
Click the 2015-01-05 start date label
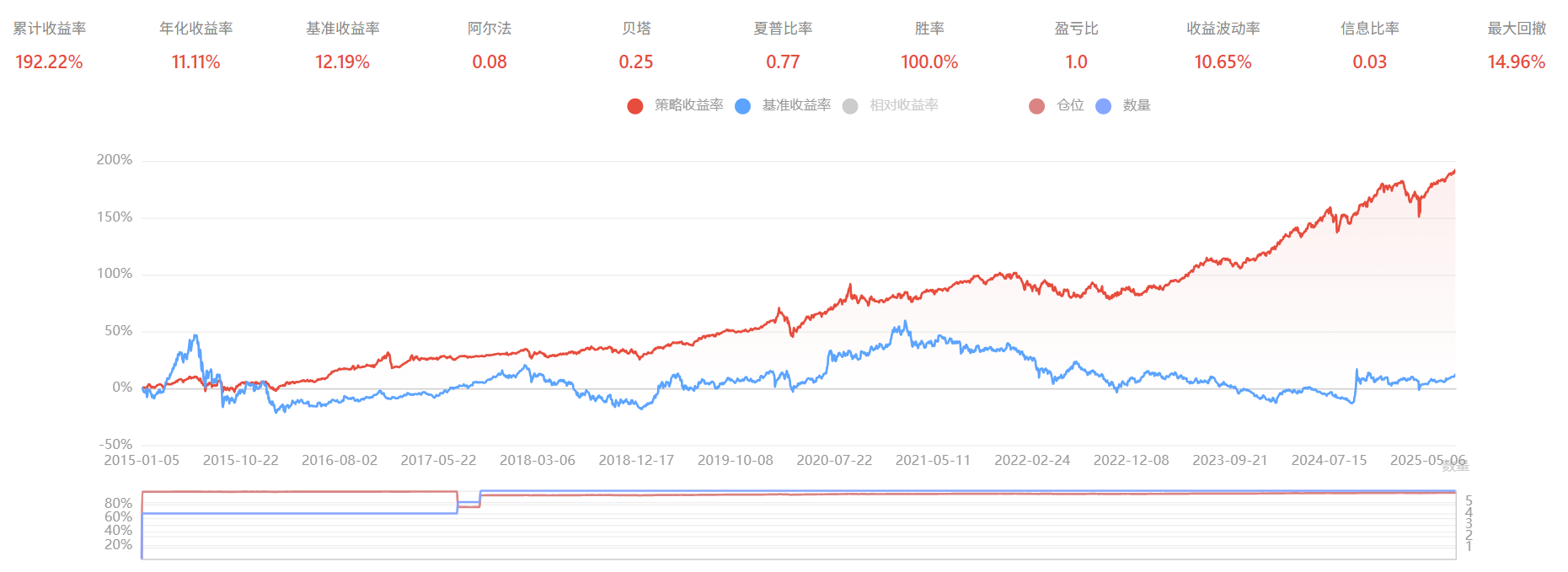[142, 461]
